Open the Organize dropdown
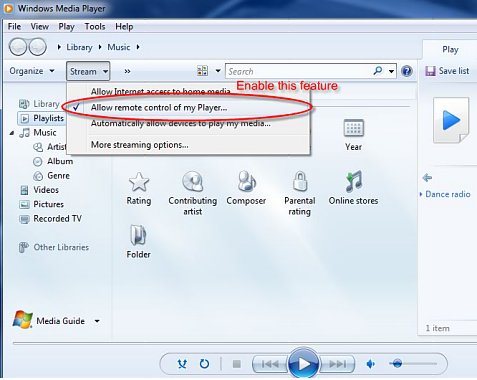Viewport: 477px width, 380px height. pos(32,71)
